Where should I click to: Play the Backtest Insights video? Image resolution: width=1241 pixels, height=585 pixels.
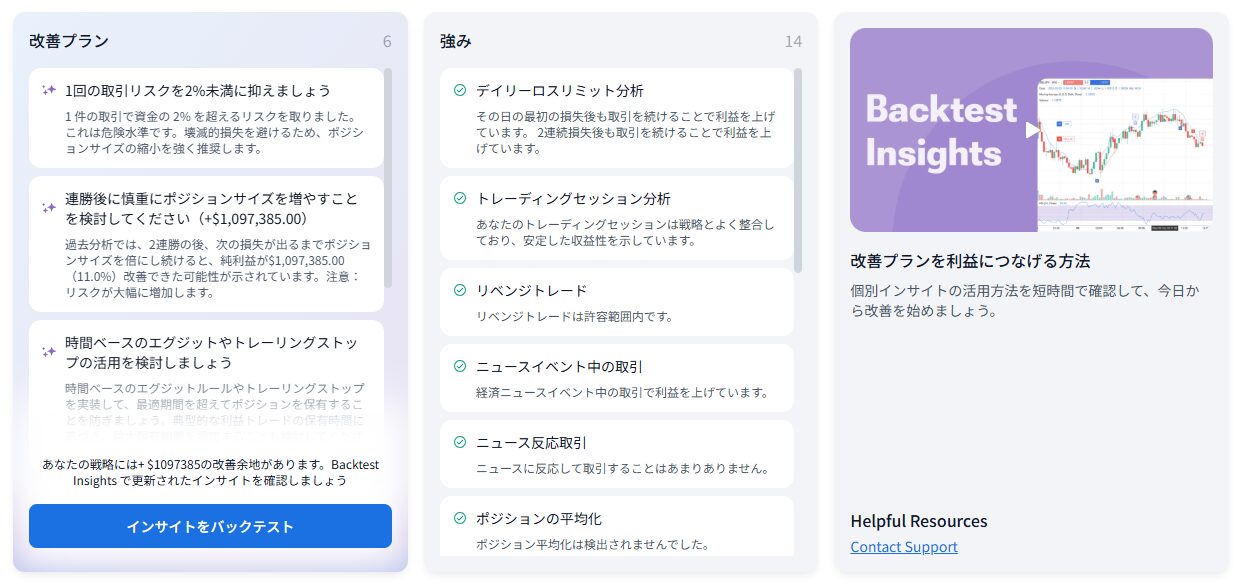[1031, 130]
